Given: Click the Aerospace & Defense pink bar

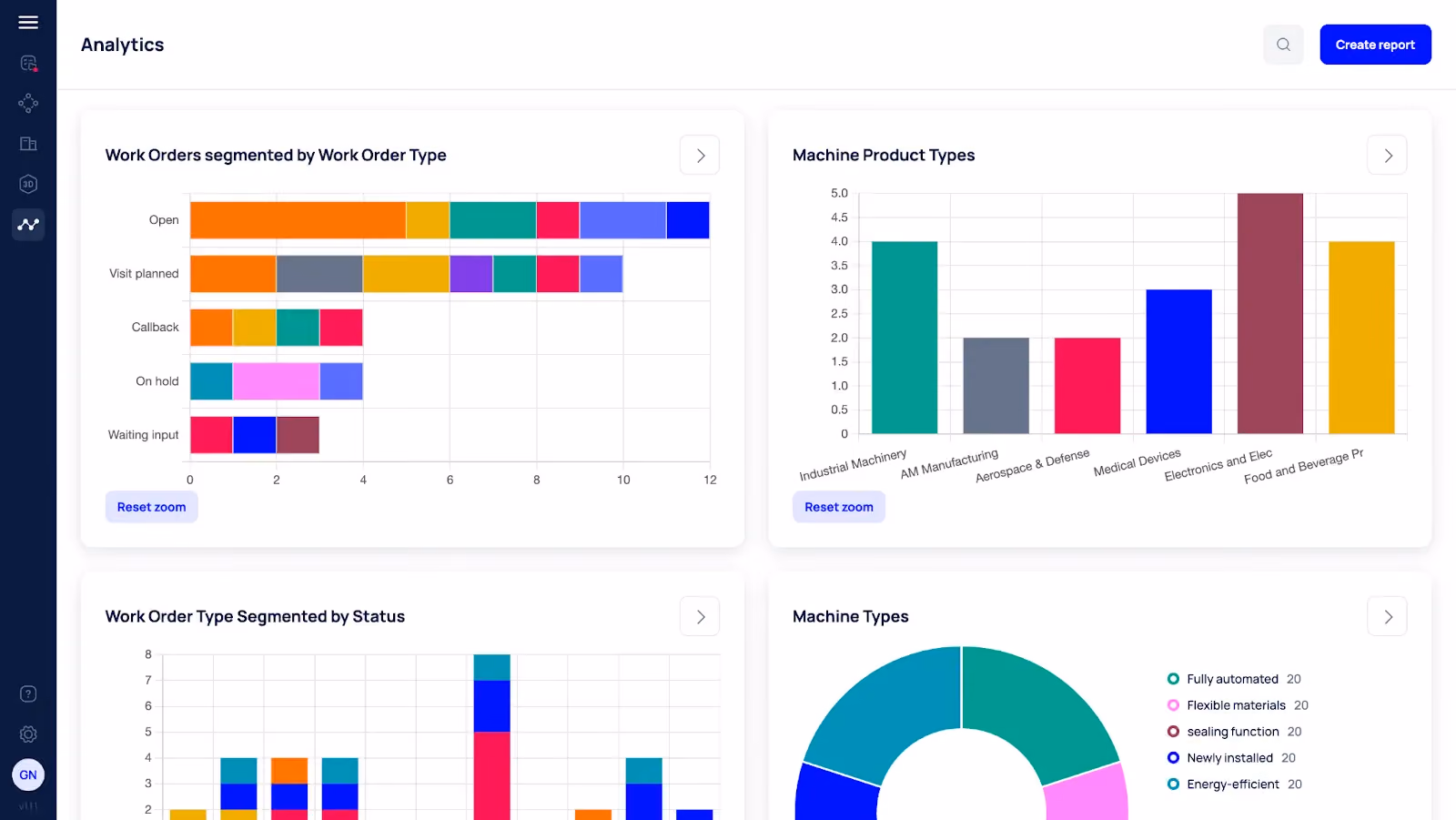Looking at the screenshot, I should (1087, 386).
